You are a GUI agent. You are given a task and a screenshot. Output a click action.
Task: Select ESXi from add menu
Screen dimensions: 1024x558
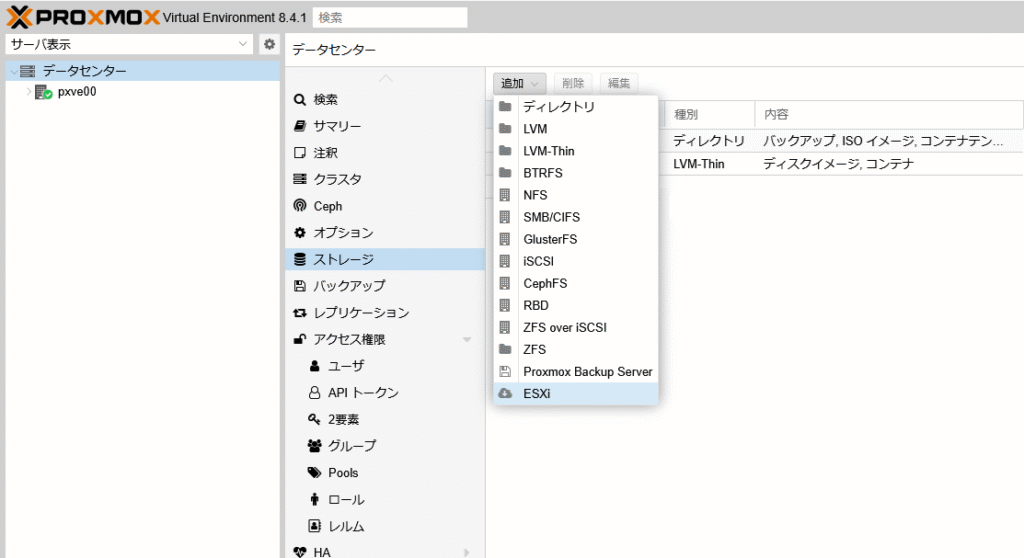point(576,394)
